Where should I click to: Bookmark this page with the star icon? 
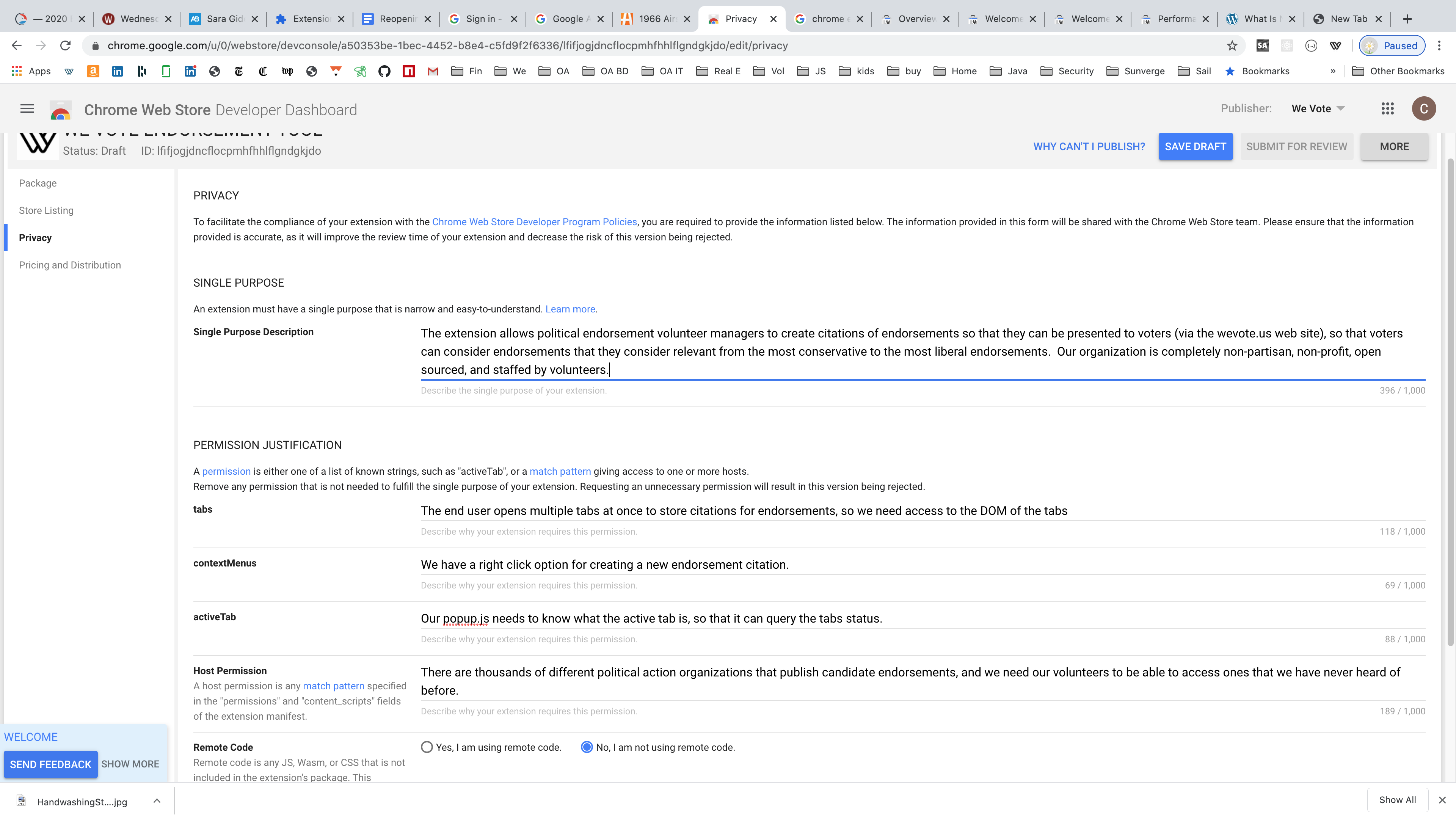point(1232,46)
